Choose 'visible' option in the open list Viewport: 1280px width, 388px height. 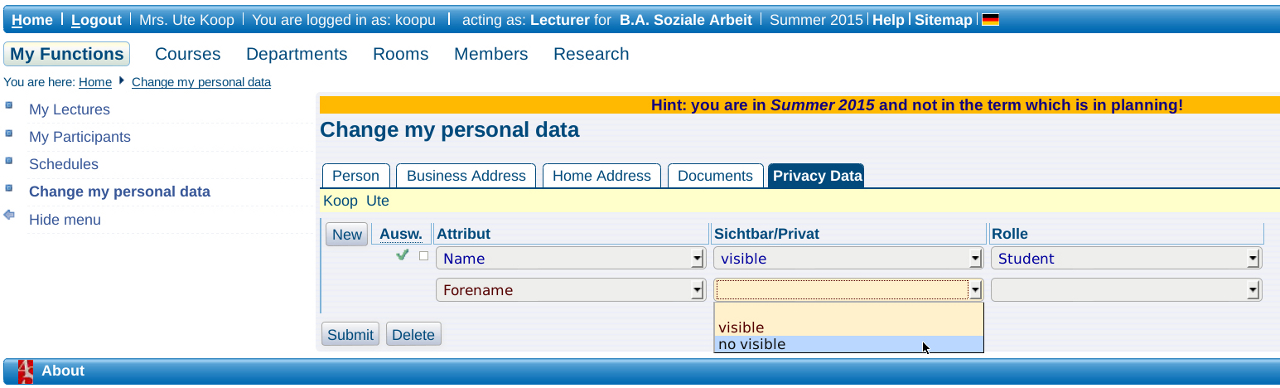pyautogui.click(x=848, y=327)
